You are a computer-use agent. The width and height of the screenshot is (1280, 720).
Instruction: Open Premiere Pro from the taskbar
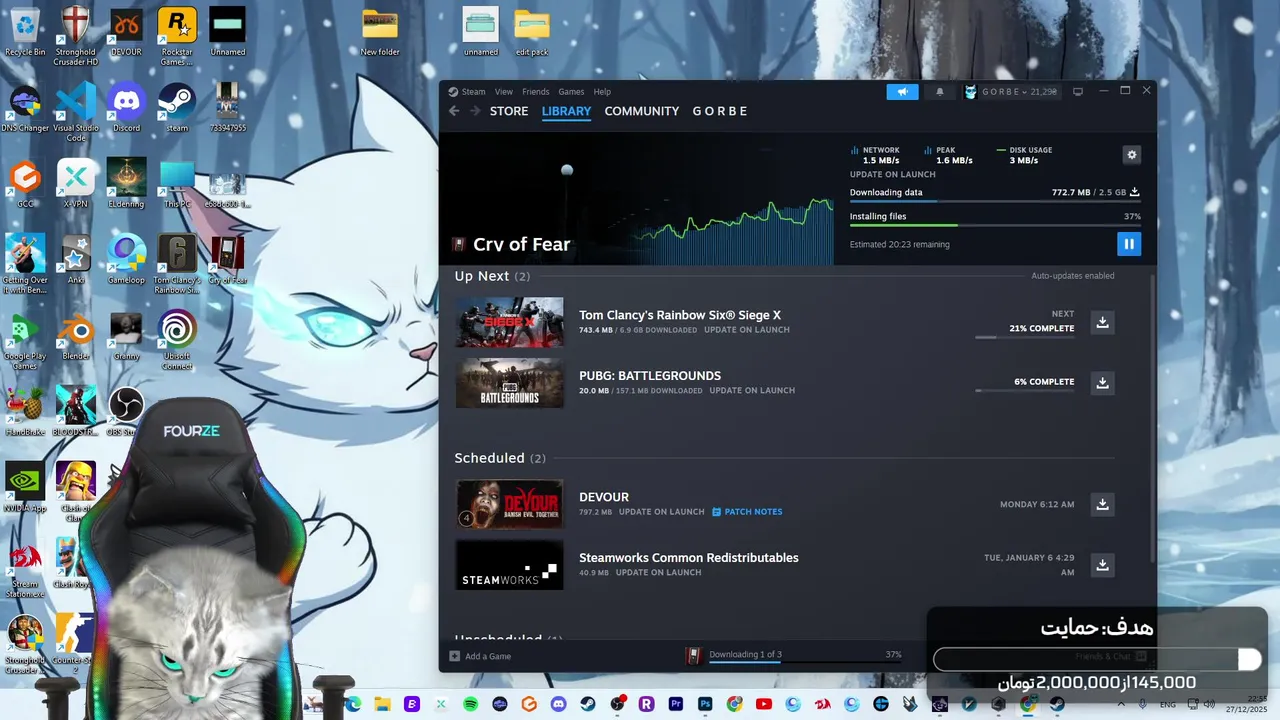675,705
